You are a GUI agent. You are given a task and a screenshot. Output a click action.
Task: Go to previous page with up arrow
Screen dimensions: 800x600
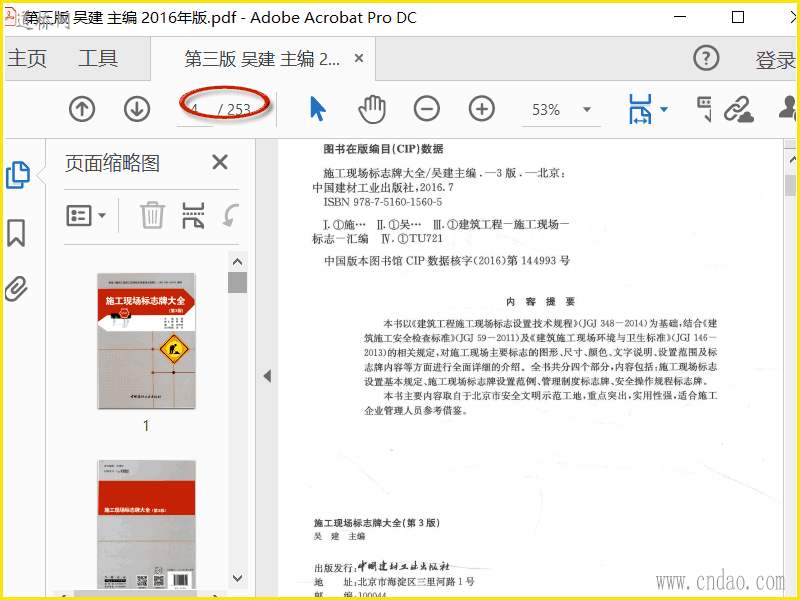pos(82,109)
